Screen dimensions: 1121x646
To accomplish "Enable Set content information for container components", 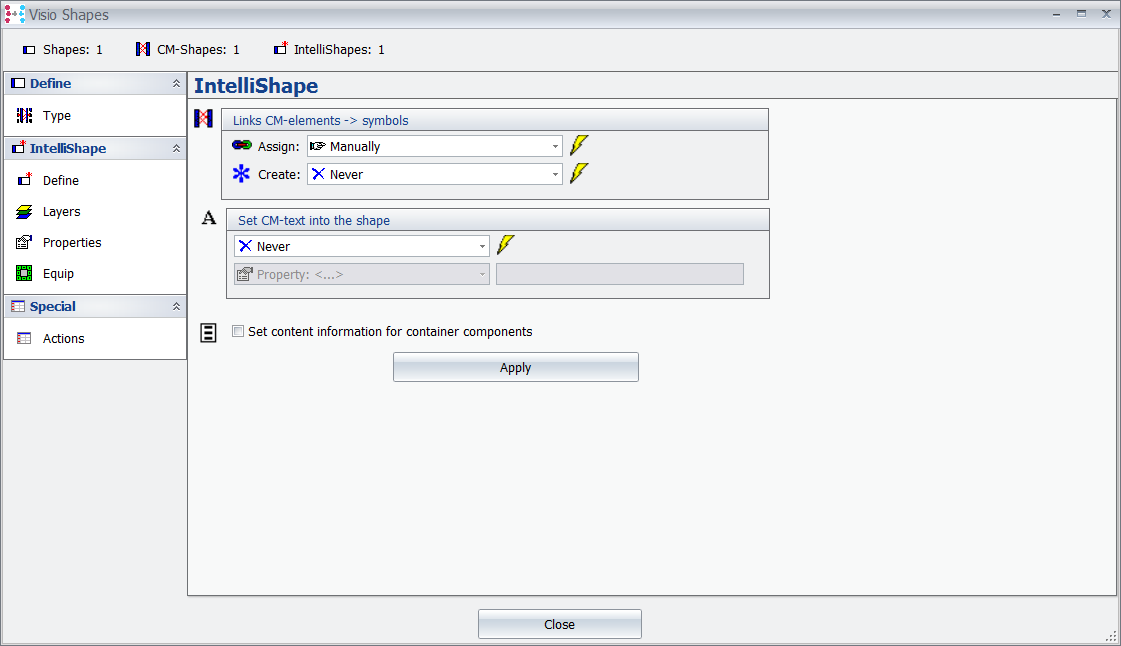I will 238,332.
